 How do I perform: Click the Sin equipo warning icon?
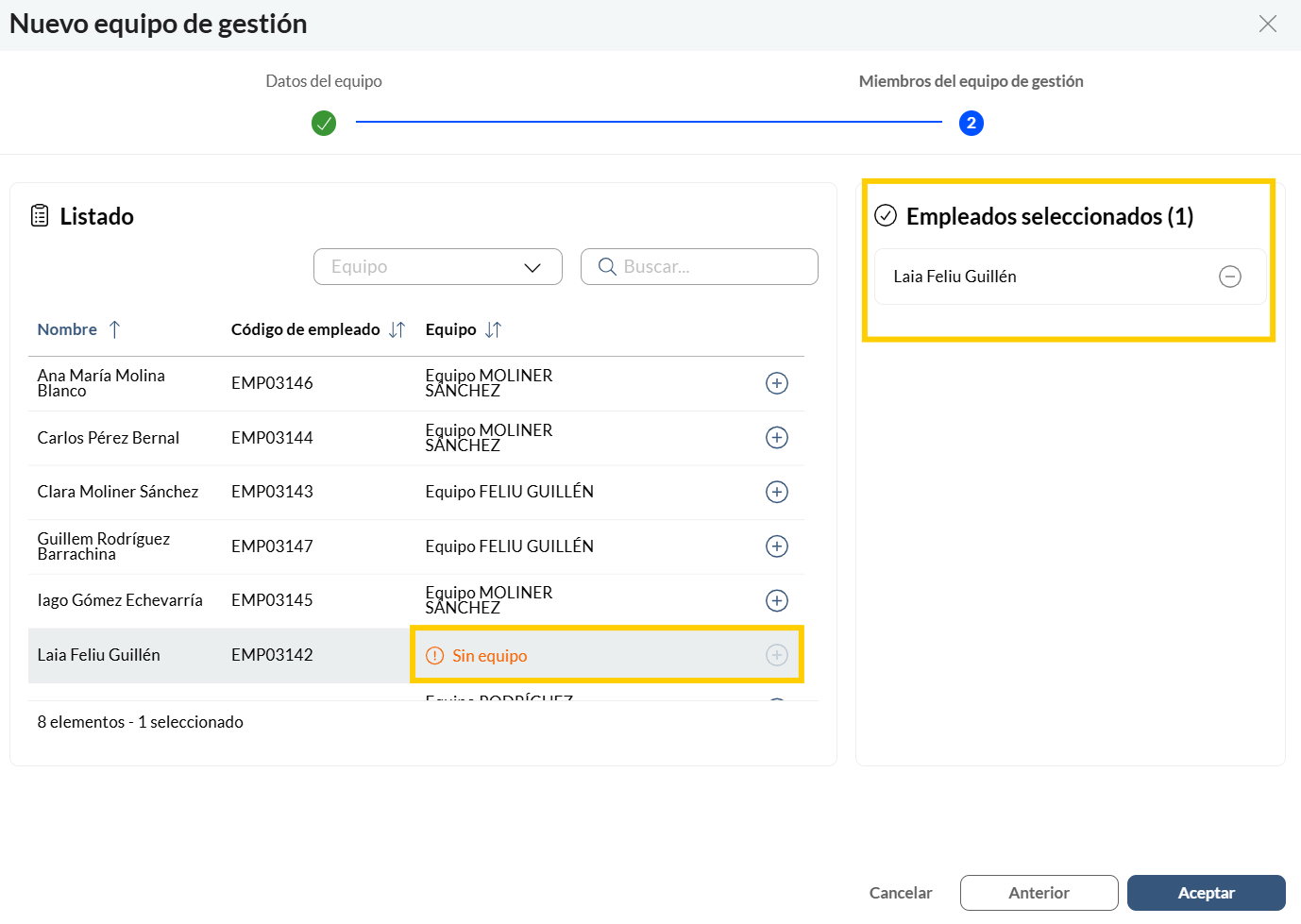(x=434, y=656)
